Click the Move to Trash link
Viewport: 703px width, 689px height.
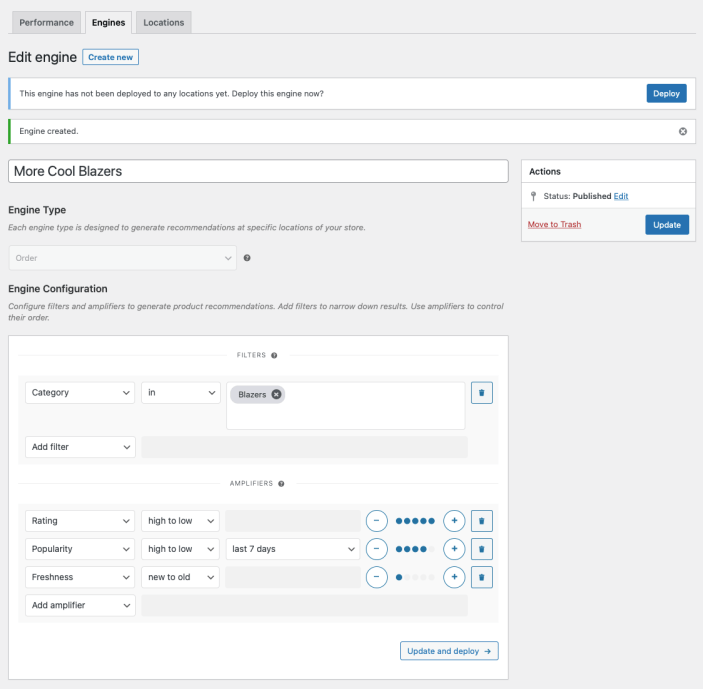point(554,225)
